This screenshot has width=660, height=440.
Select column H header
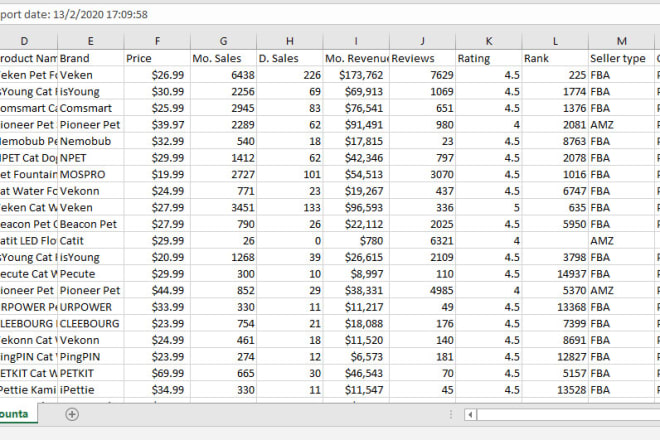click(x=290, y=41)
